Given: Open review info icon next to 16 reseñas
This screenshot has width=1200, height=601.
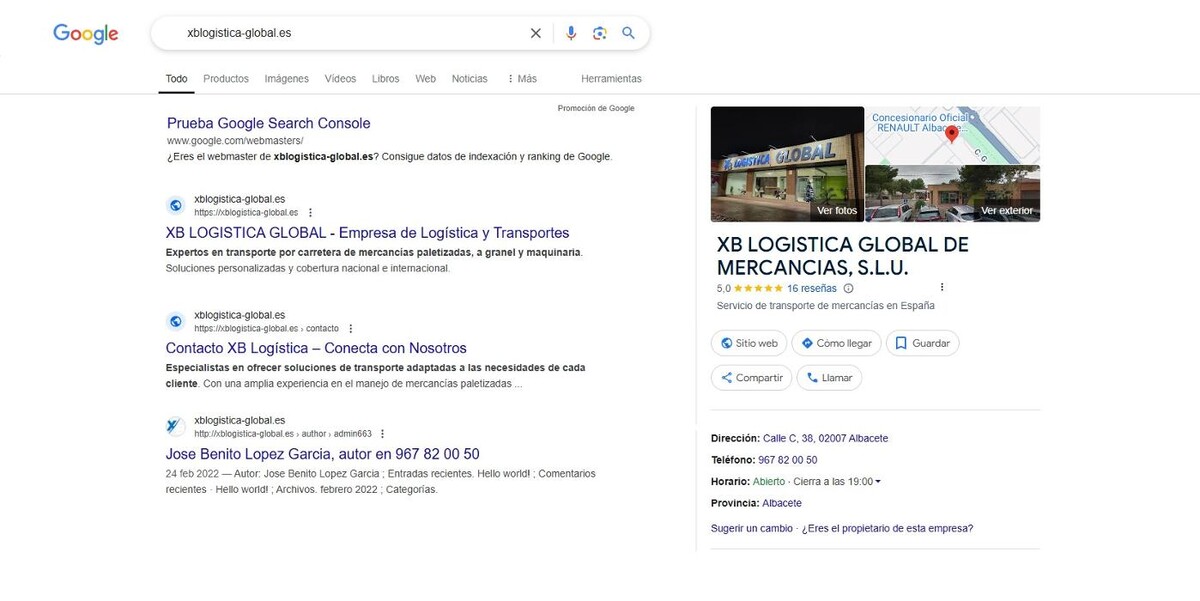Looking at the screenshot, I should click(849, 288).
